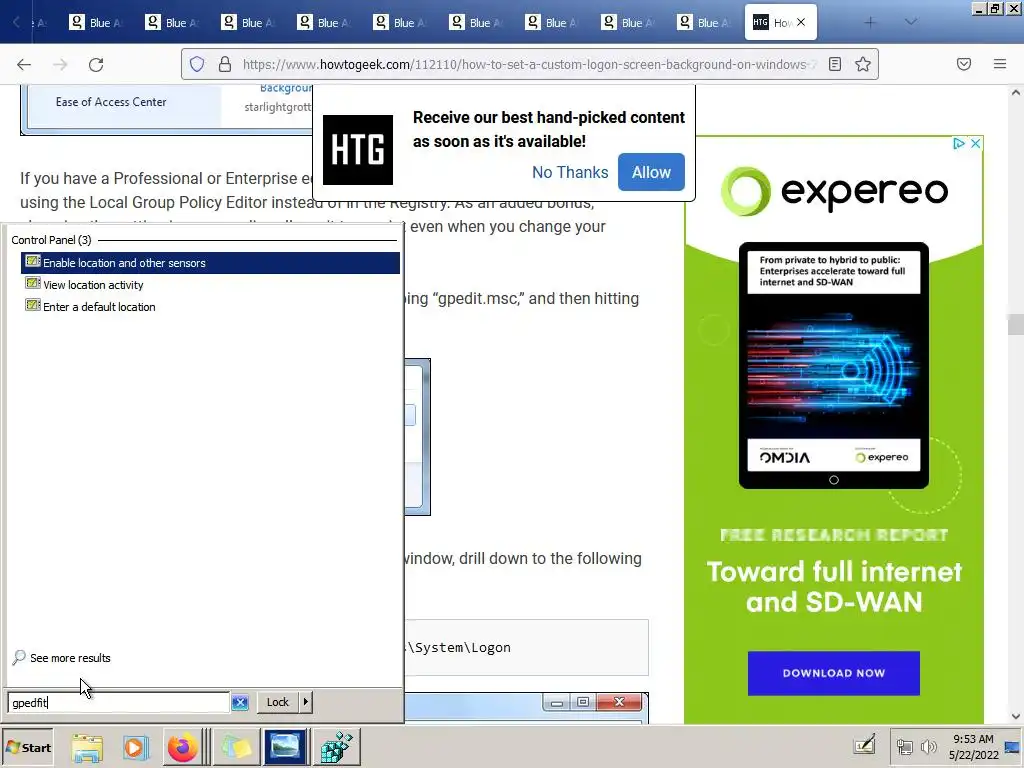
Task: Open the volume control tray icon
Action: pyautogui.click(x=928, y=746)
